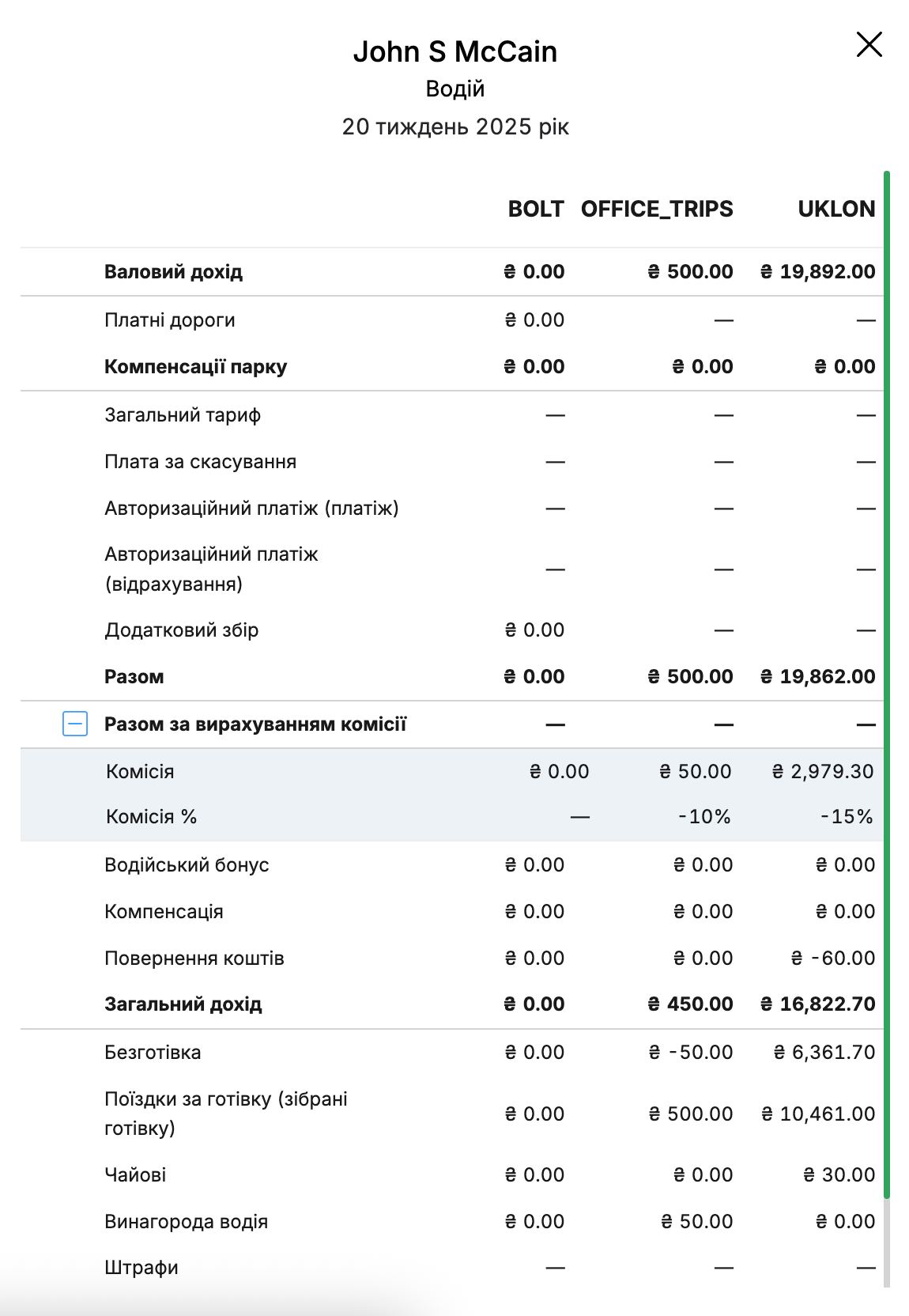
Task: Select the 'Безготівка' row label
Action: pos(153,1053)
